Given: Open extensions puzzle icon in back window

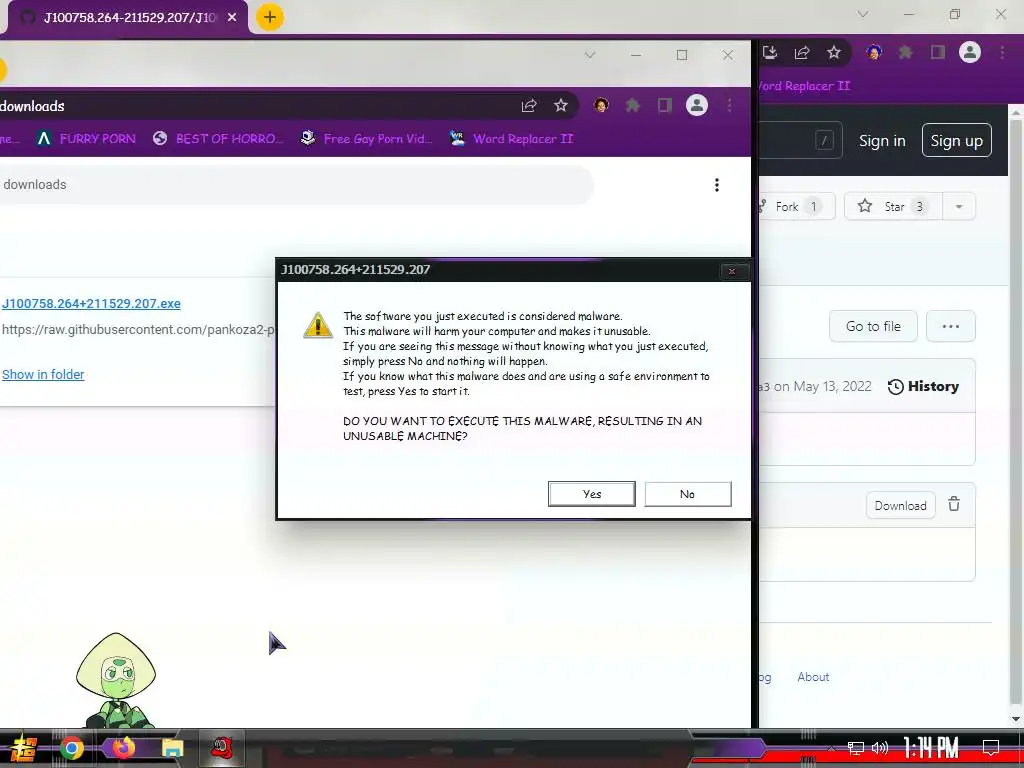Looking at the screenshot, I should click(x=906, y=52).
